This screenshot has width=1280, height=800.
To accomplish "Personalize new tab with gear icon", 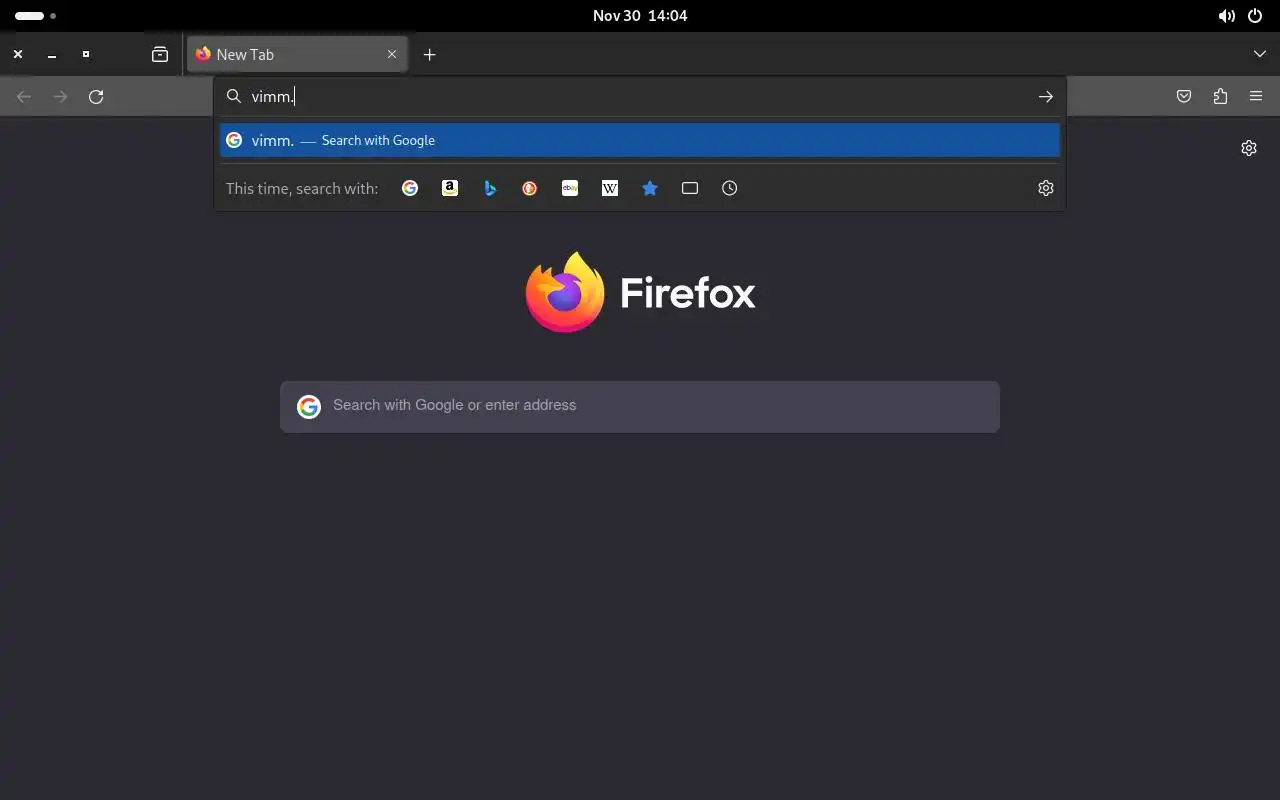I will coord(1249,148).
